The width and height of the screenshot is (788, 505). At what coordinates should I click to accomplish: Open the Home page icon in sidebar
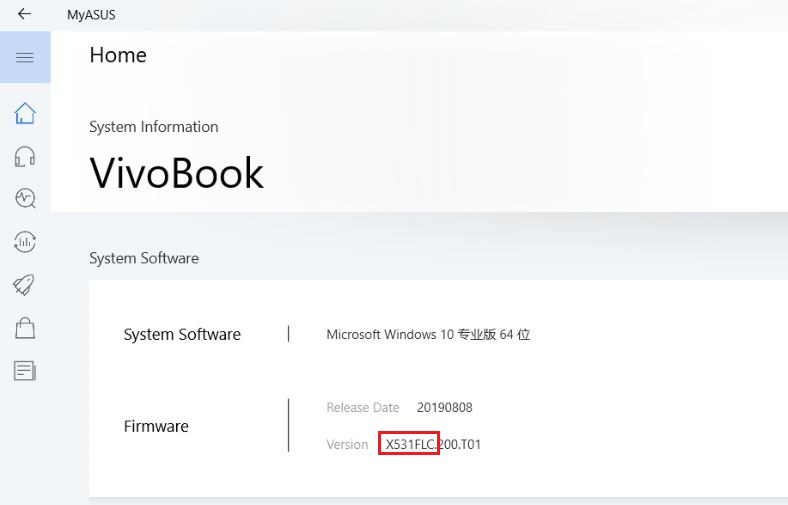[x=25, y=113]
